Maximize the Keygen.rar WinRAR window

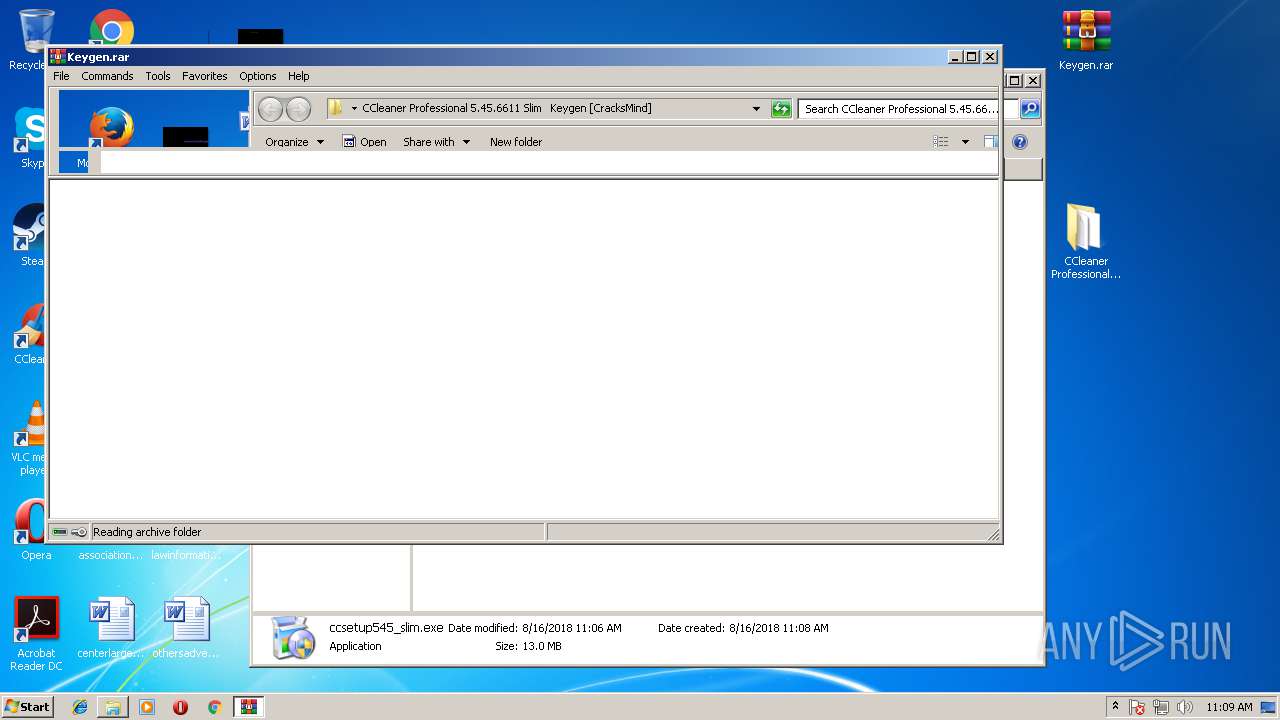tap(972, 57)
